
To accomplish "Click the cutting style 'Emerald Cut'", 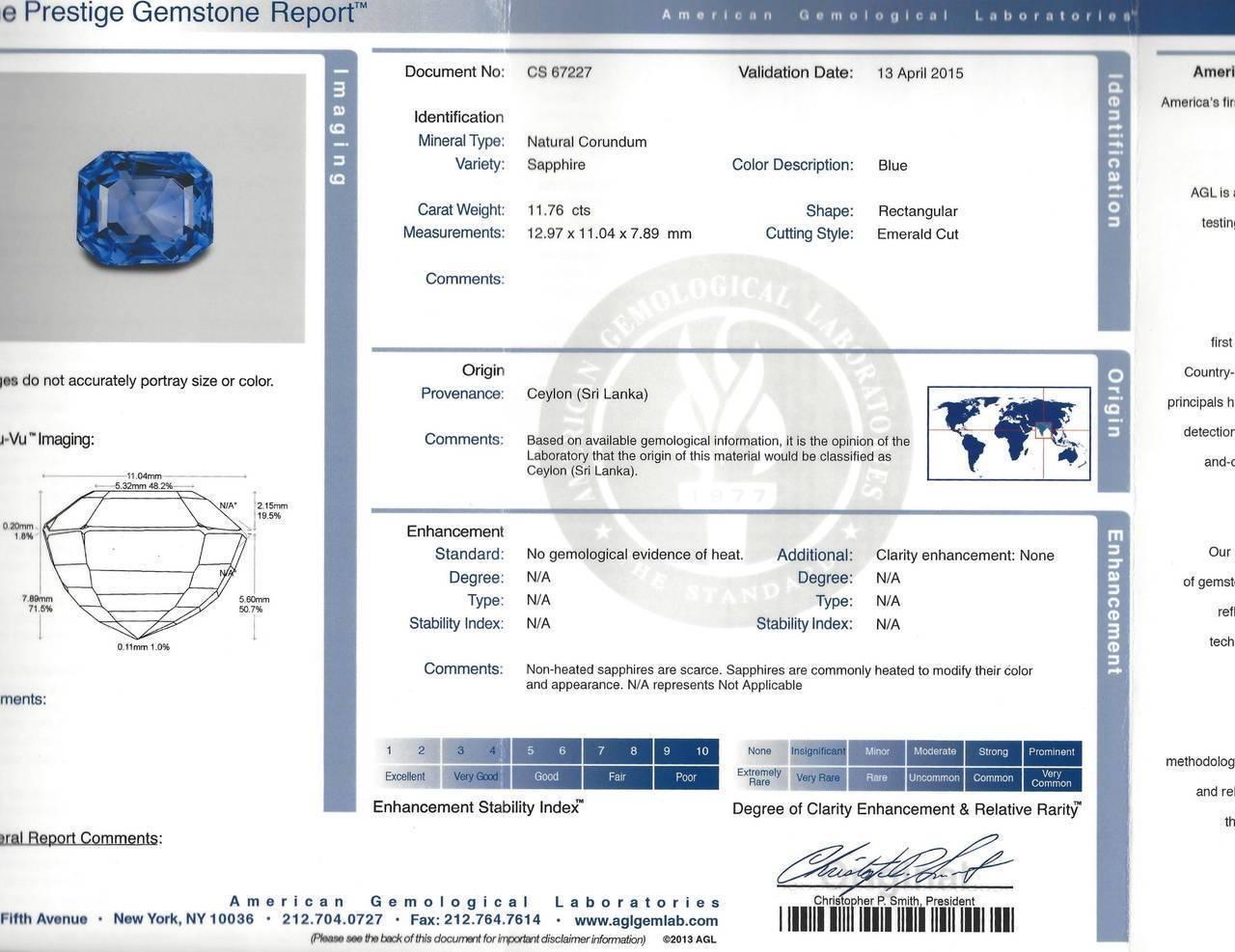I will [918, 234].
